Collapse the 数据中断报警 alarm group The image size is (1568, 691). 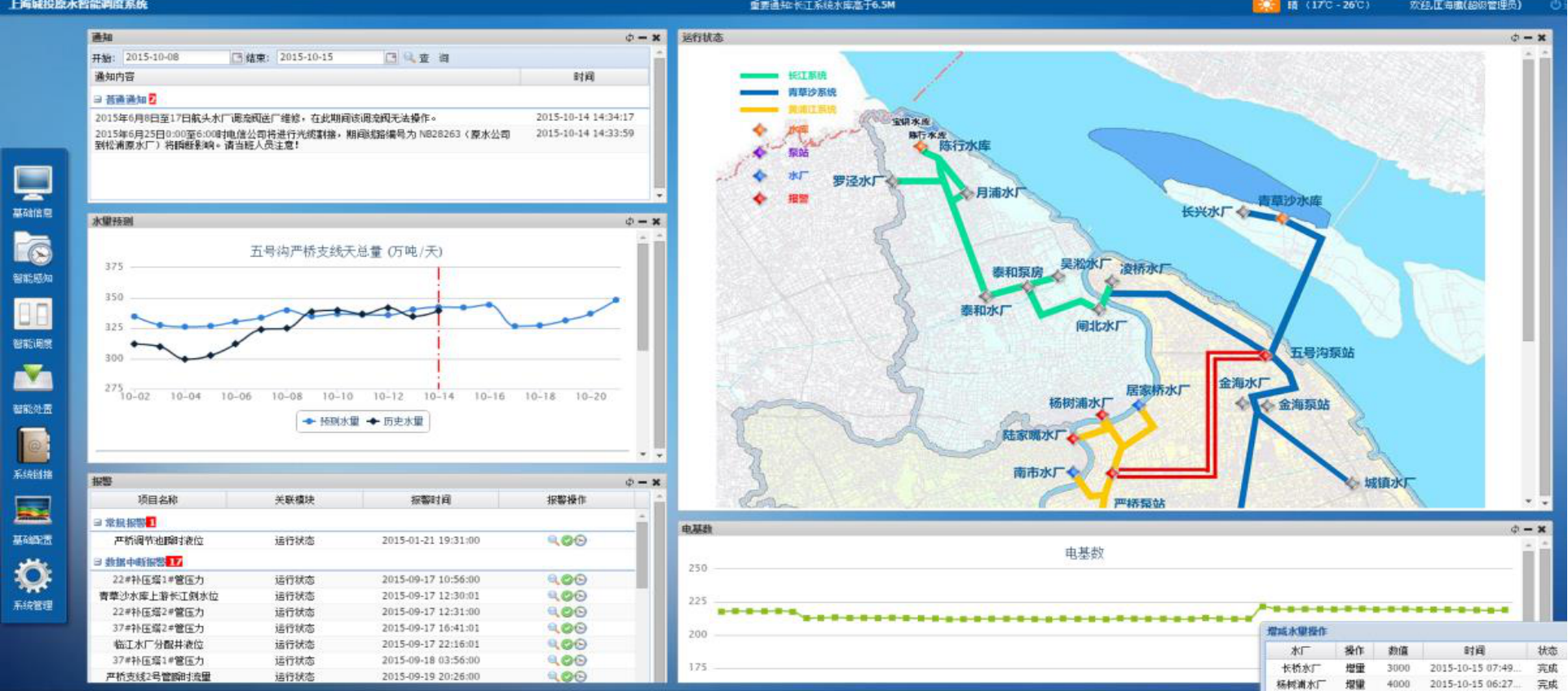tap(98, 562)
